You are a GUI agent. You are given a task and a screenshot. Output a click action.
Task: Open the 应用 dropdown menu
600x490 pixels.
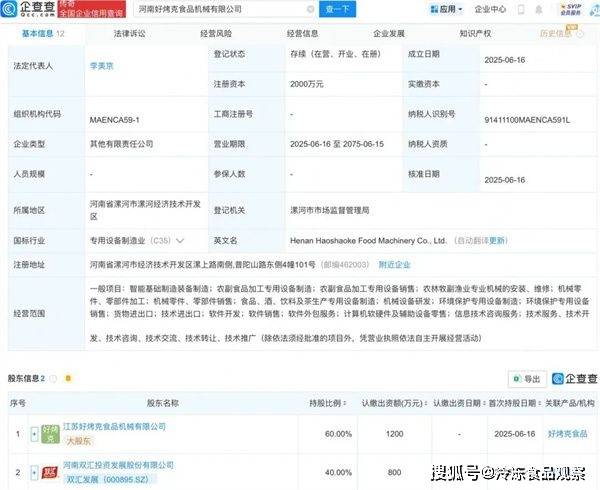(446, 9)
